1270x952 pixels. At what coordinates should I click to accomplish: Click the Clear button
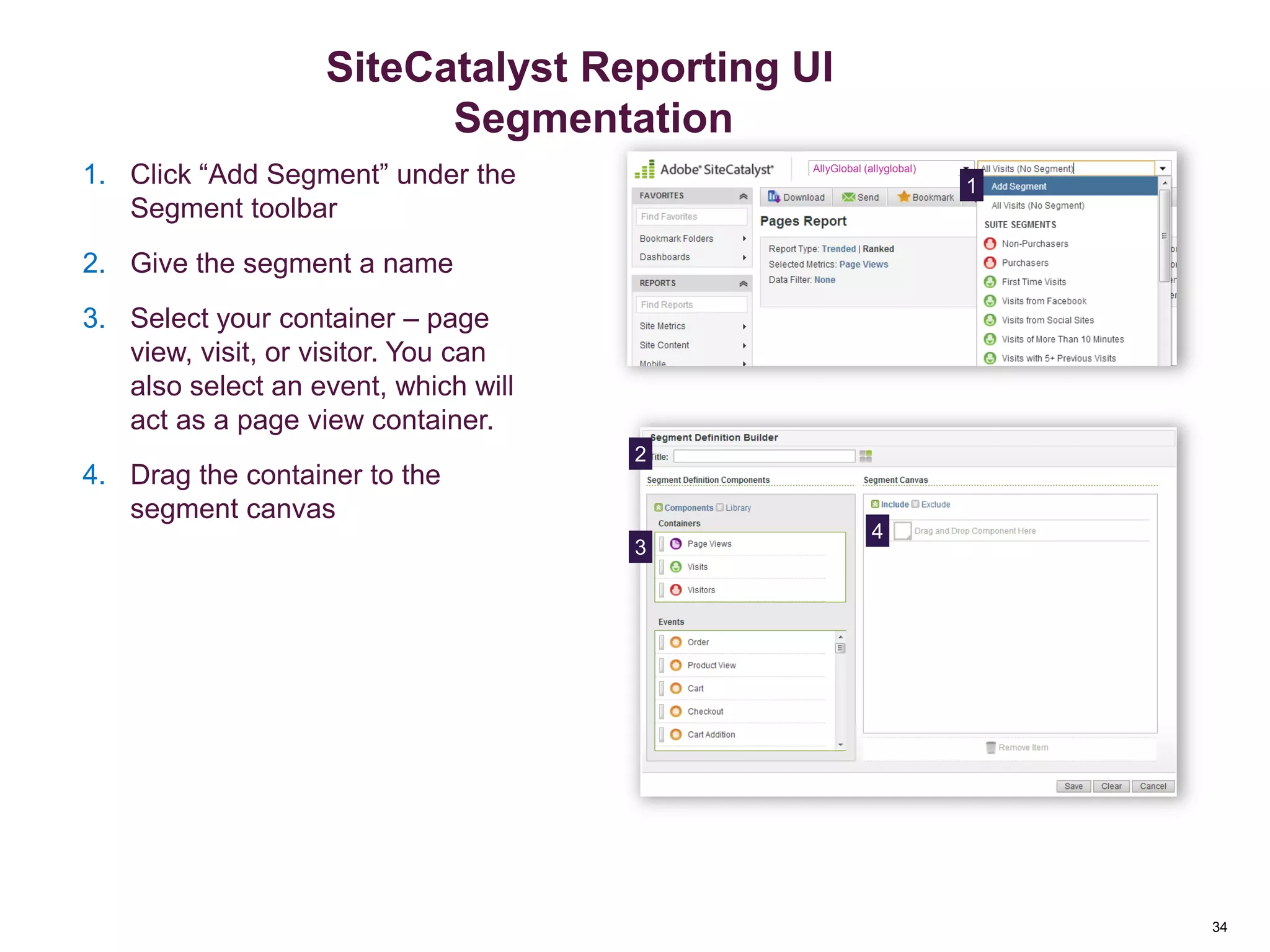(1111, 786)
